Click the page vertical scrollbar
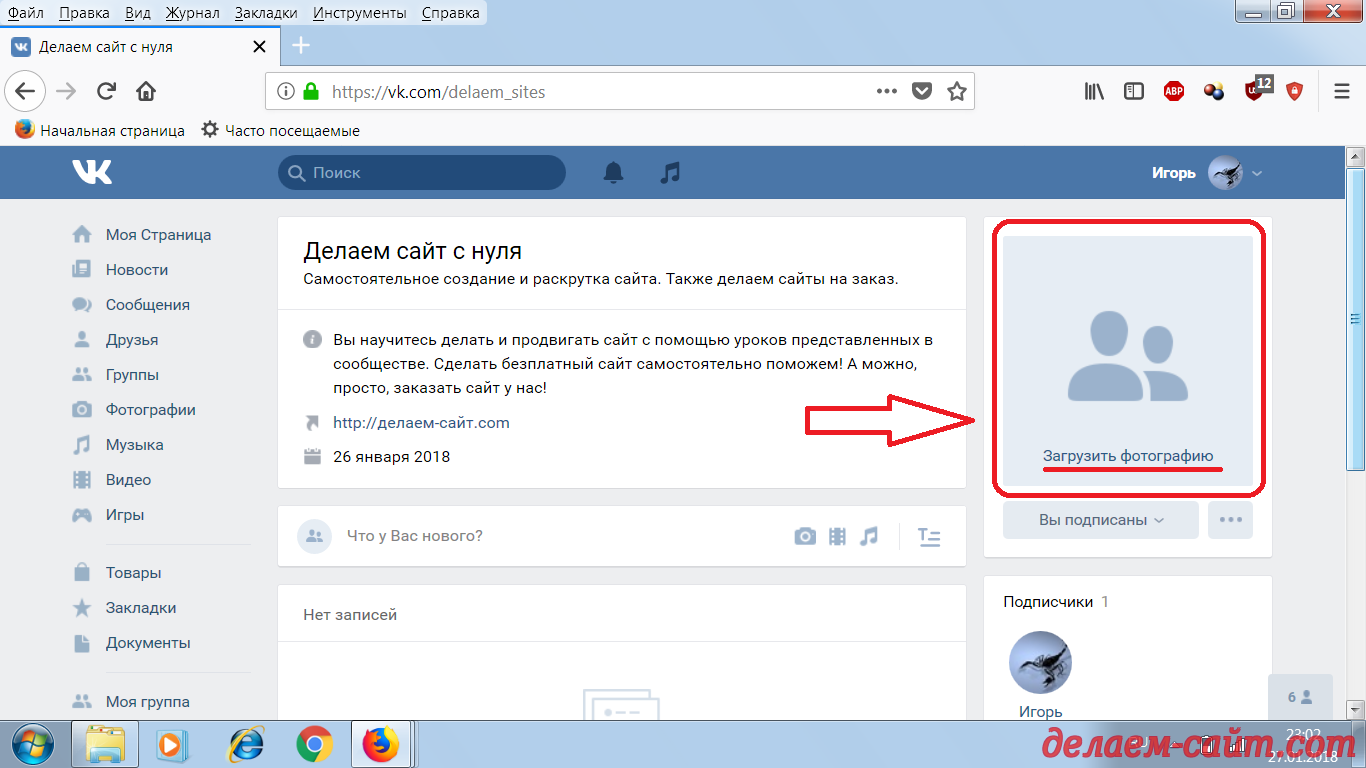Image resolution: width=1366 pixels, height=768 pixels. [1356, 320]
